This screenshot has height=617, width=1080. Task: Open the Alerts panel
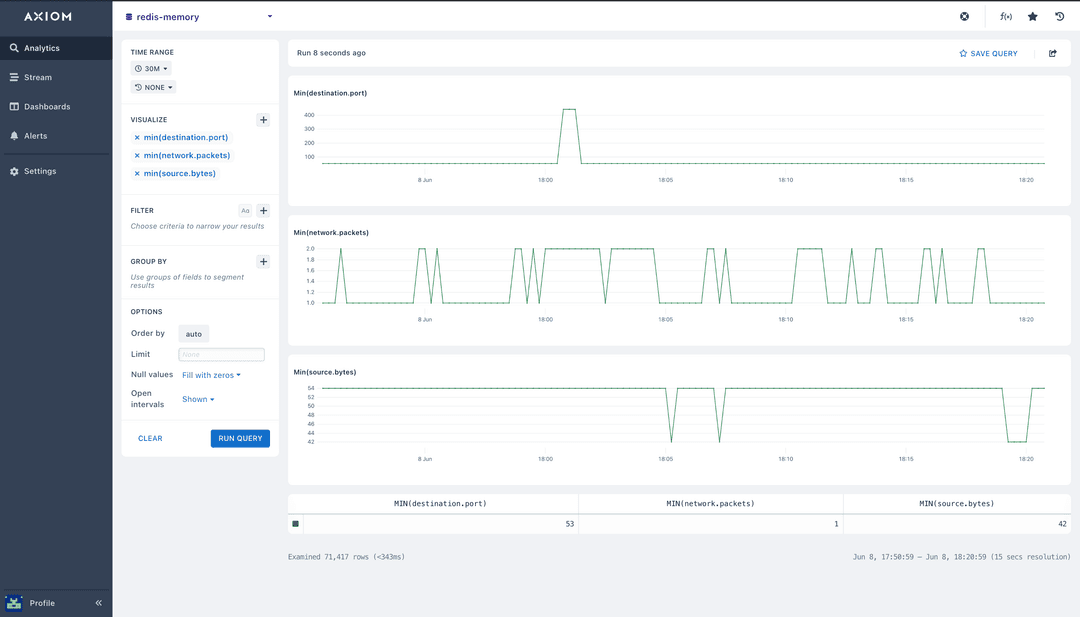click(x=37, y=135)
